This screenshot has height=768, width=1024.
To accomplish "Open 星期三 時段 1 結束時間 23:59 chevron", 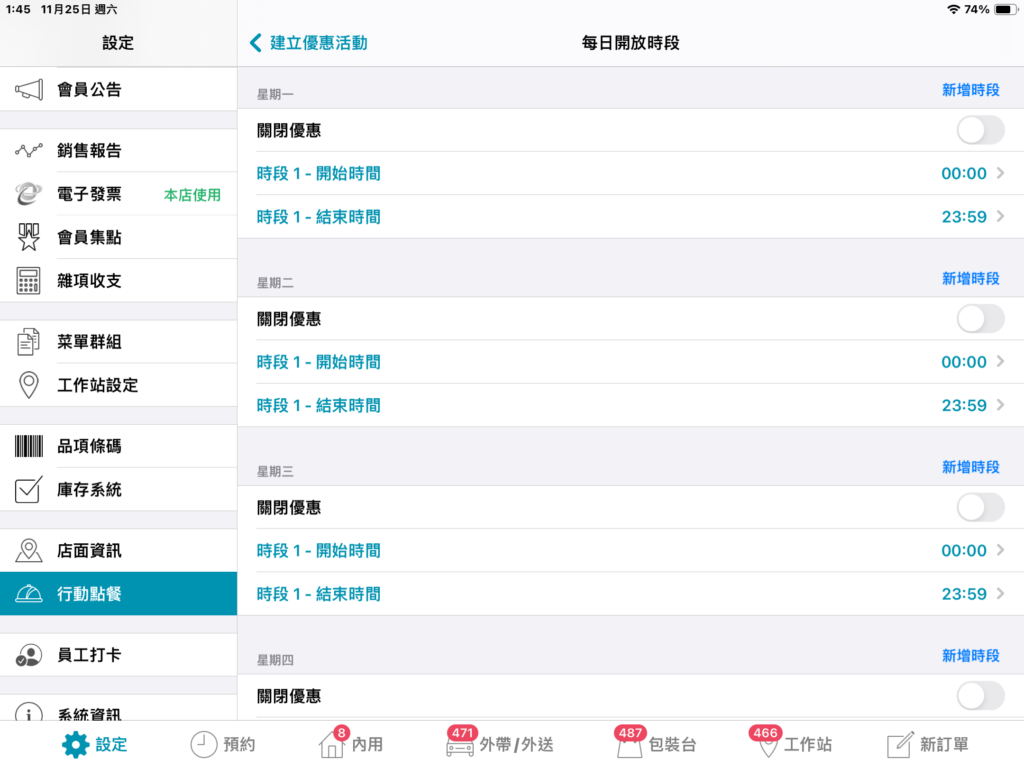I will coord(1000,594).
